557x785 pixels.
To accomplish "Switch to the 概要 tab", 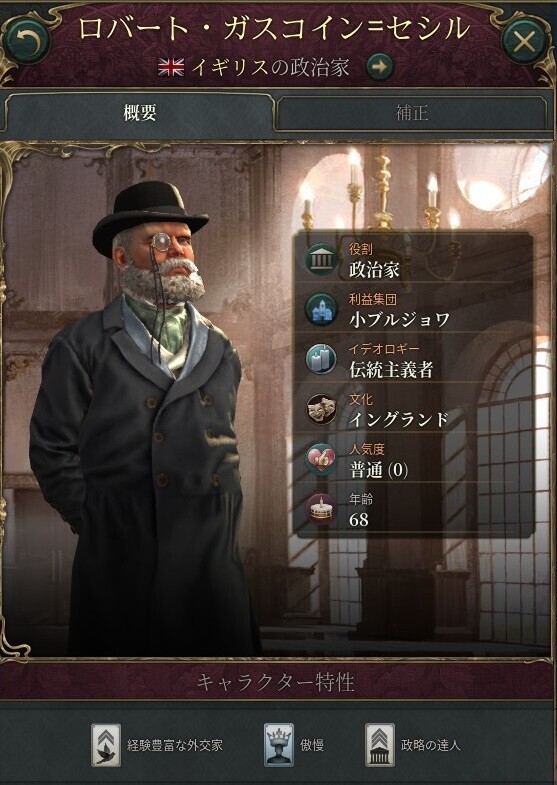I will click(140, 113).
